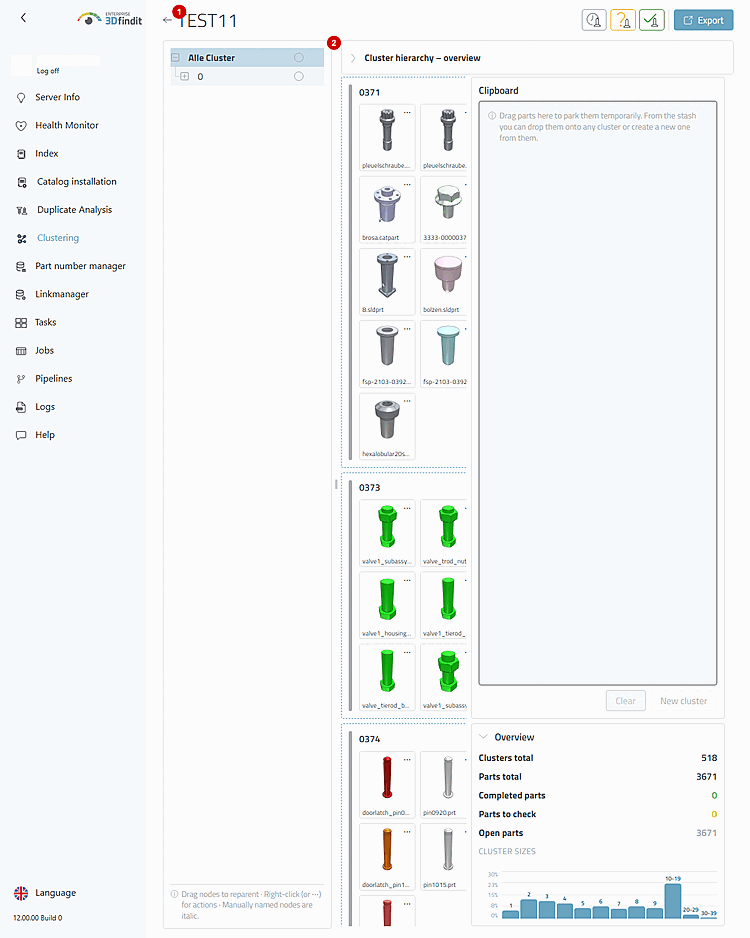Open menu dots on 8.sldprt thumbnail

pos(407,257)
